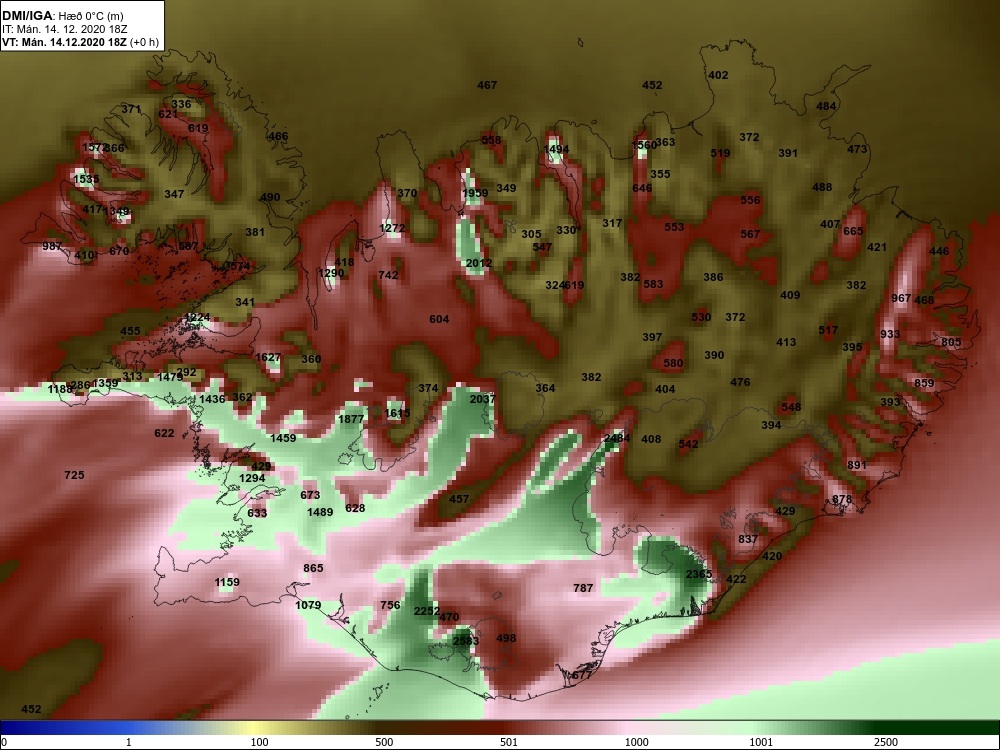
Task: Select map value 1615
Action: pos(397,413)
